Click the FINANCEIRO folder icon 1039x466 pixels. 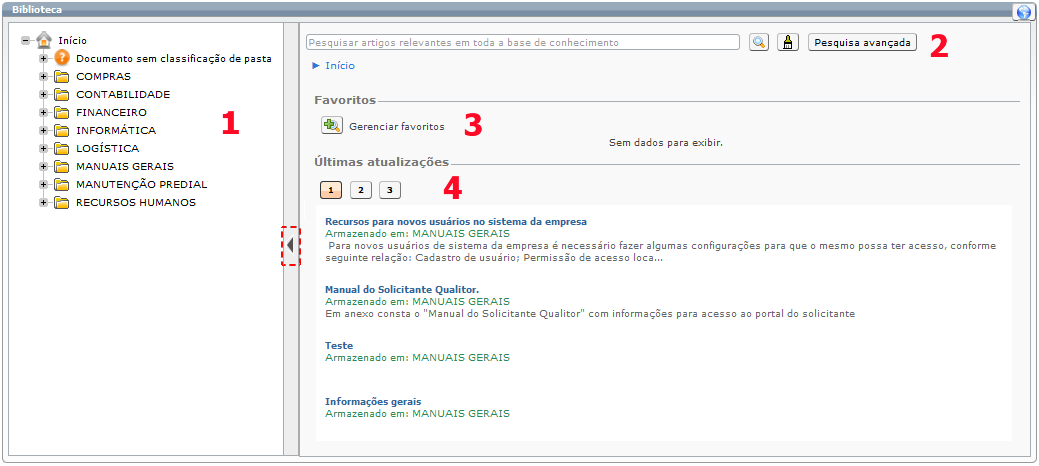(x=62, y=112)
